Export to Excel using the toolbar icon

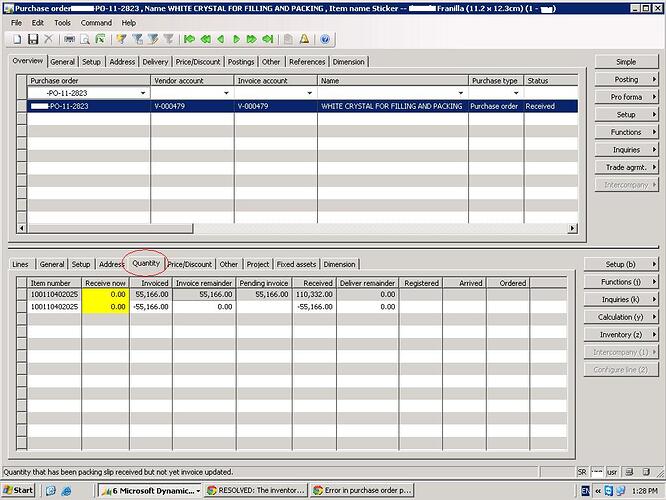[x=100, y=40]
